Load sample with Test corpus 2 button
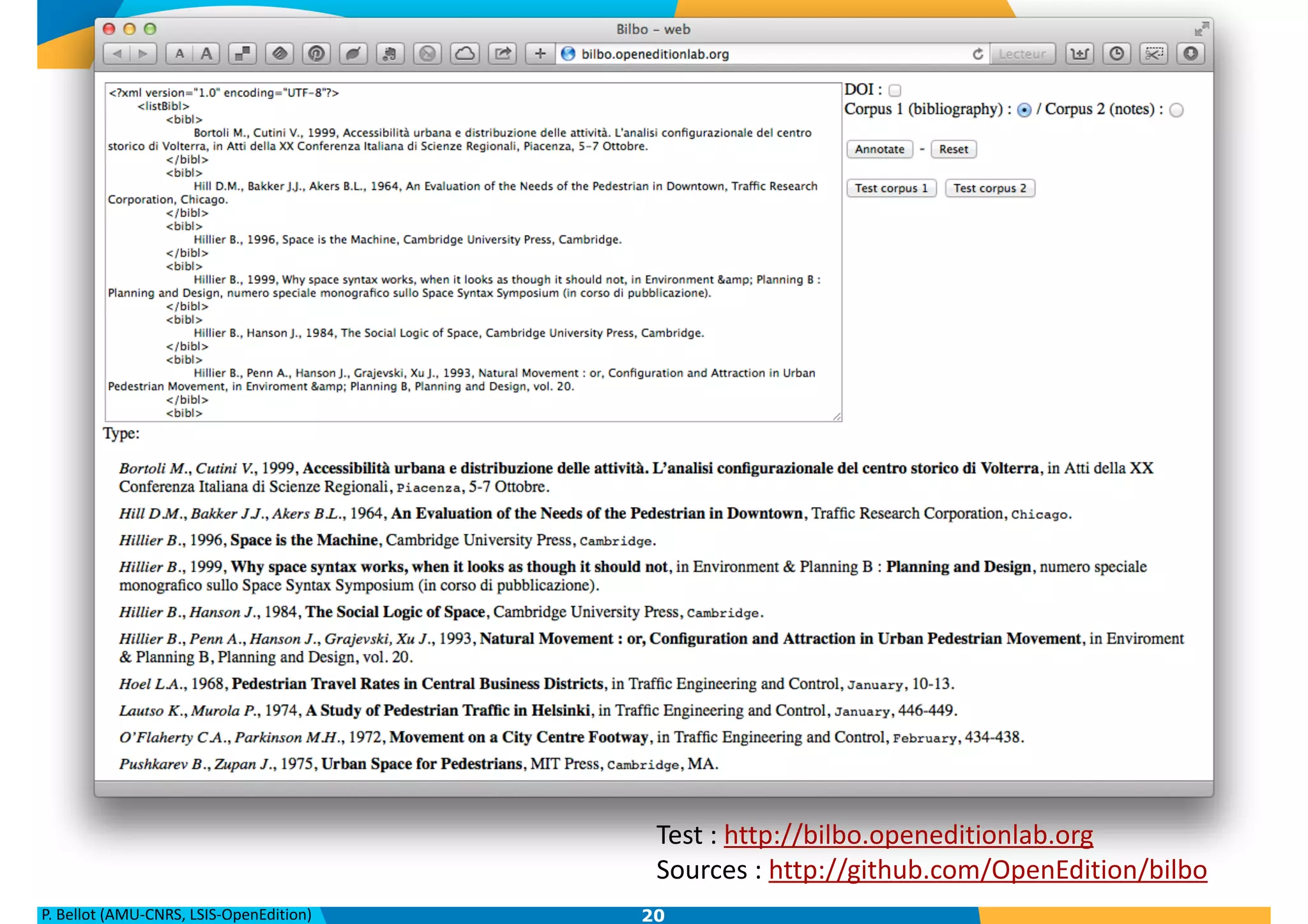 coord(989,188)
